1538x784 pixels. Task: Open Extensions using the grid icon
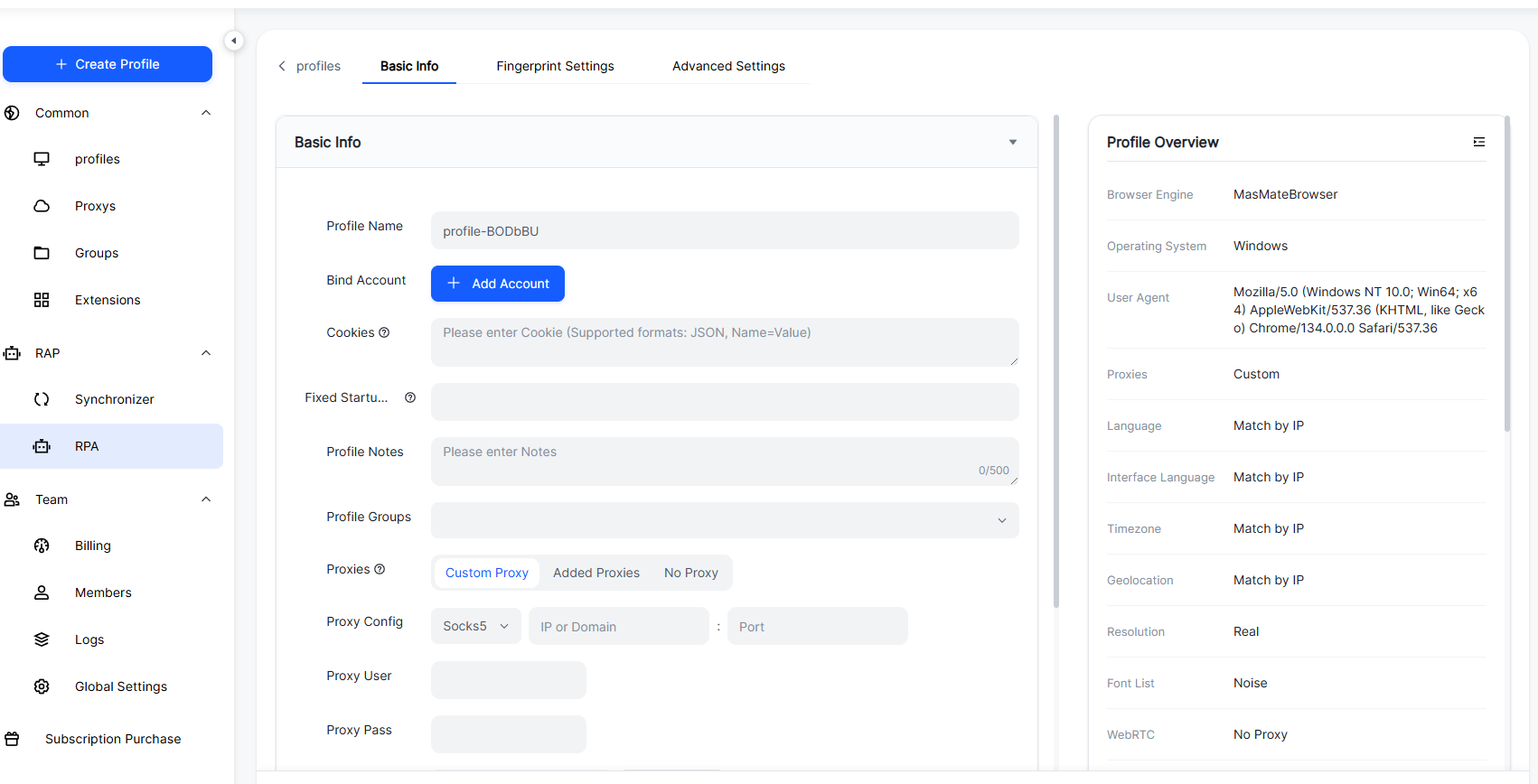(42, 300)
